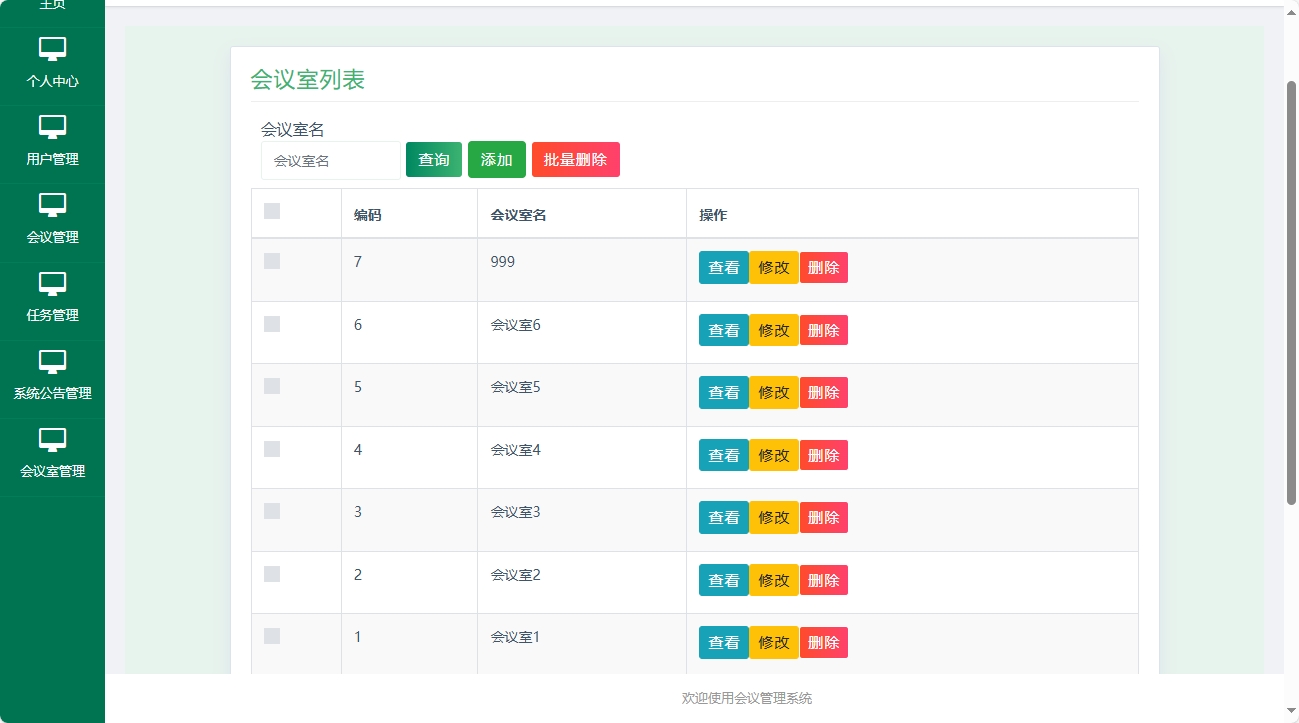Enable the checkbox for 会议室3 row
The image size is (1299, 723).
pyautogui.click(x=270, y=510)
